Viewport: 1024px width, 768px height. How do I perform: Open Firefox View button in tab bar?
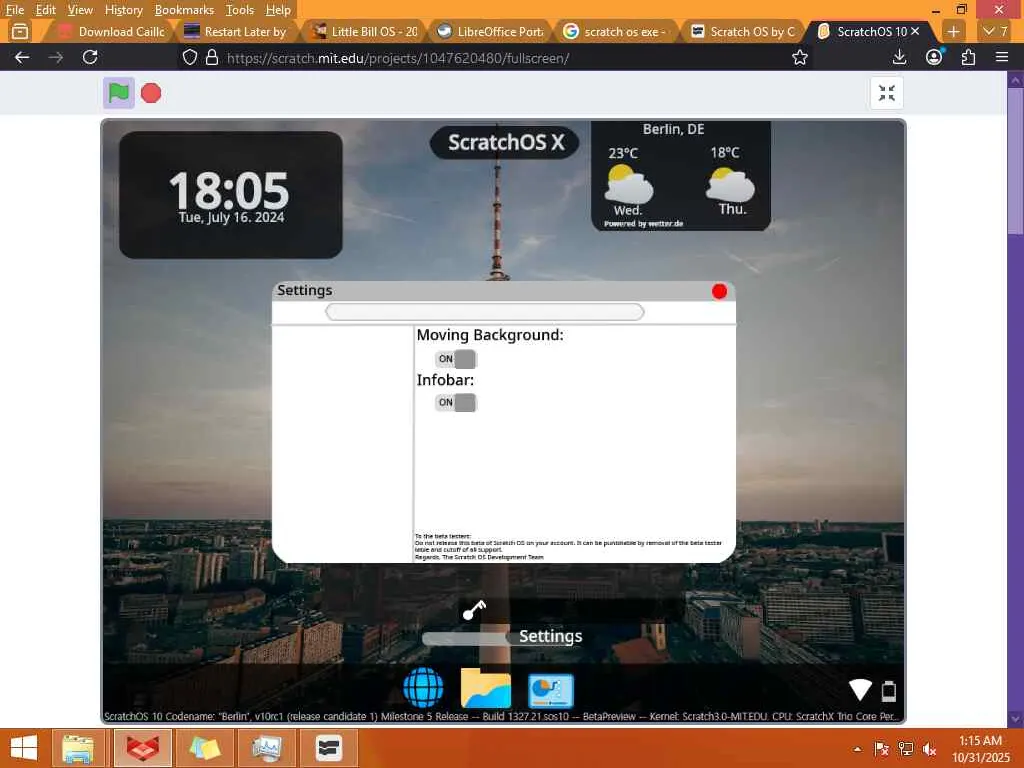coord(20,31)
